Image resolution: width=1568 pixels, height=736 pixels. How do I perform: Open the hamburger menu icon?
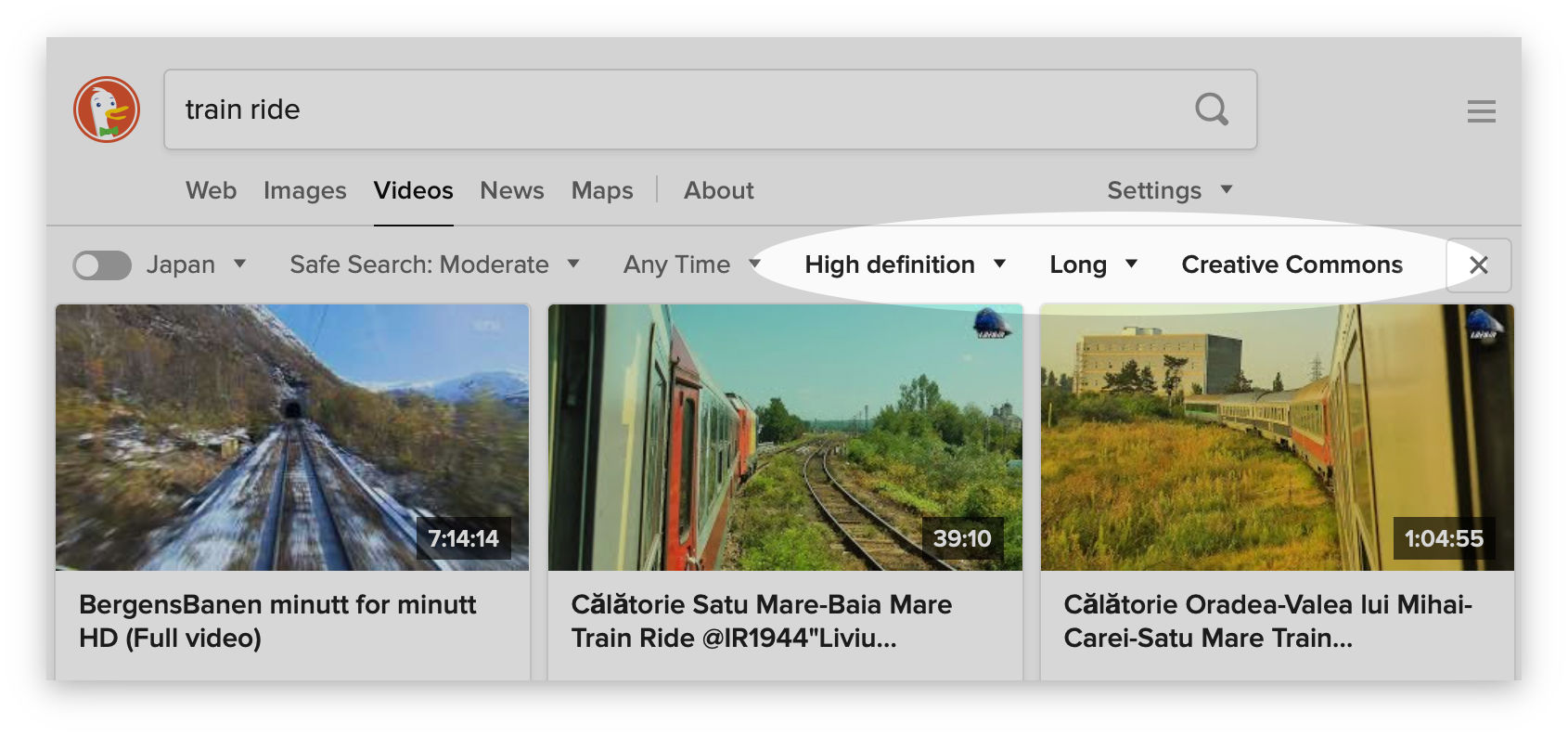click(1481, 111)
